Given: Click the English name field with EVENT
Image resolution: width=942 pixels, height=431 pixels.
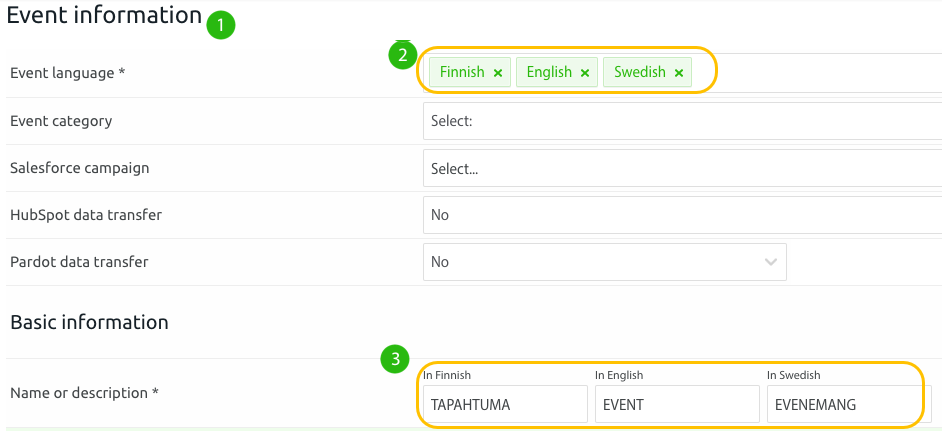Looking at the screenshot, I should (x=677, y=405).
